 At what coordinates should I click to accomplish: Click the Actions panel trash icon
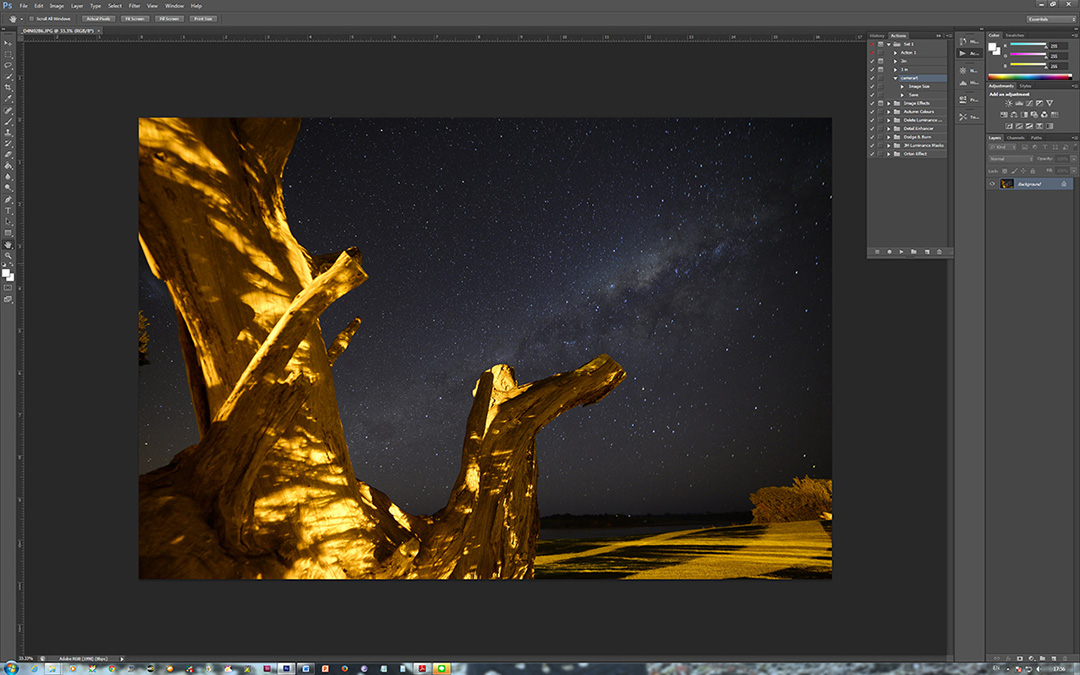click(x=939, y=251)
